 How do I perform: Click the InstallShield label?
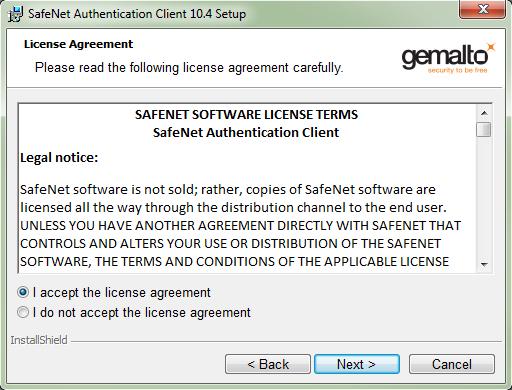point(39,340)
